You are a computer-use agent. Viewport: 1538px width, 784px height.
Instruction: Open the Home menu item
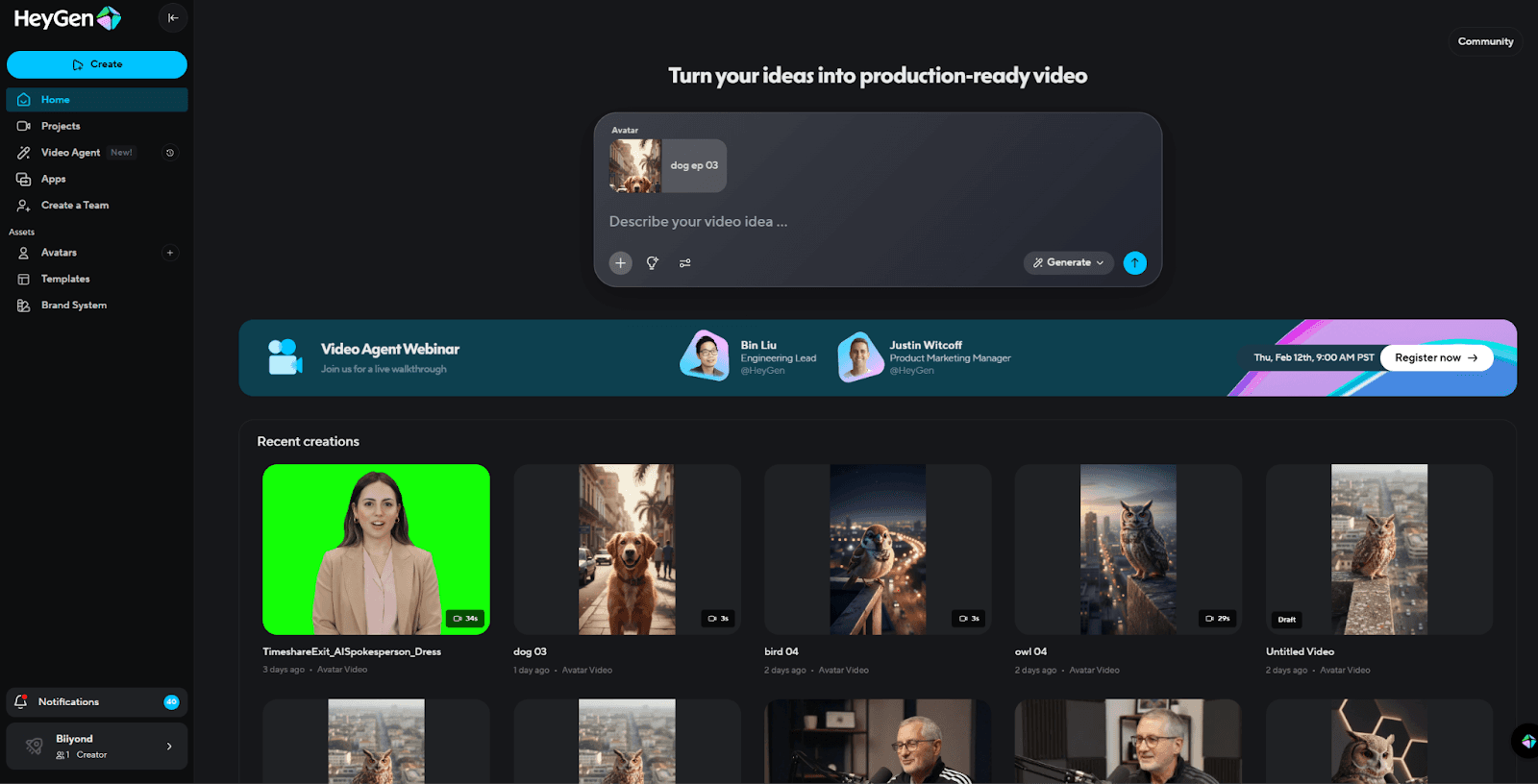pyautogui.click(x=97, y=100)
